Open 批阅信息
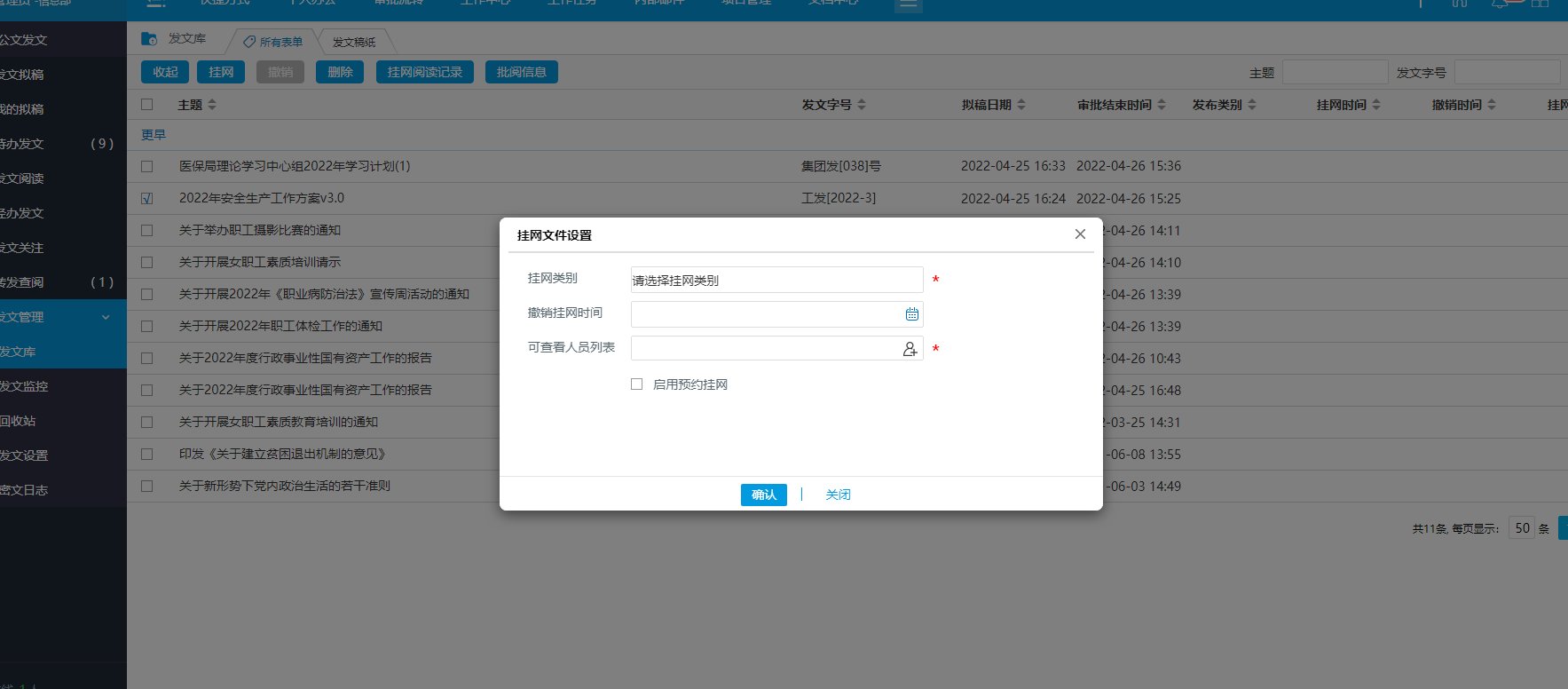The width and height of the screenshot is (1568, 689). click(x=522, y=72)
